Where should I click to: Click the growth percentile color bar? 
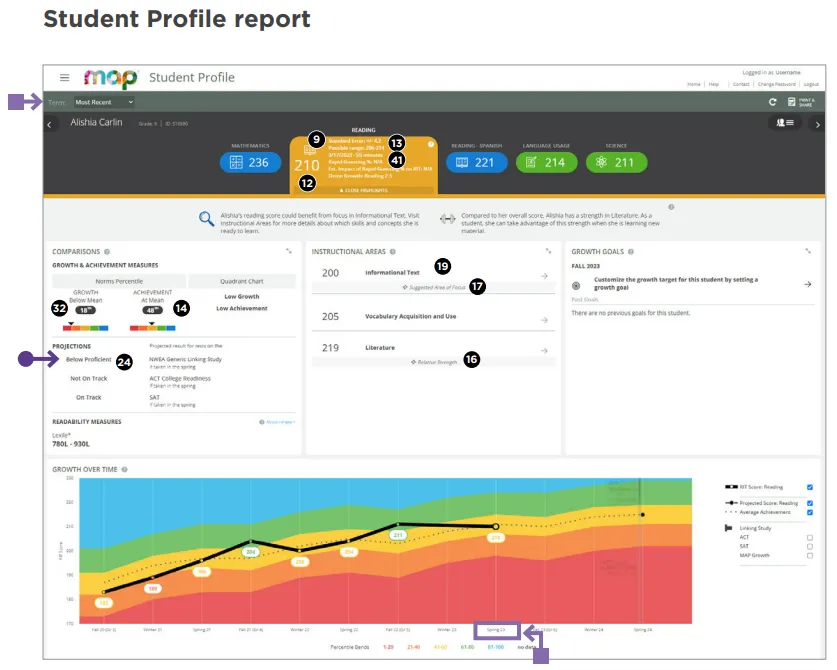(80, 326)
